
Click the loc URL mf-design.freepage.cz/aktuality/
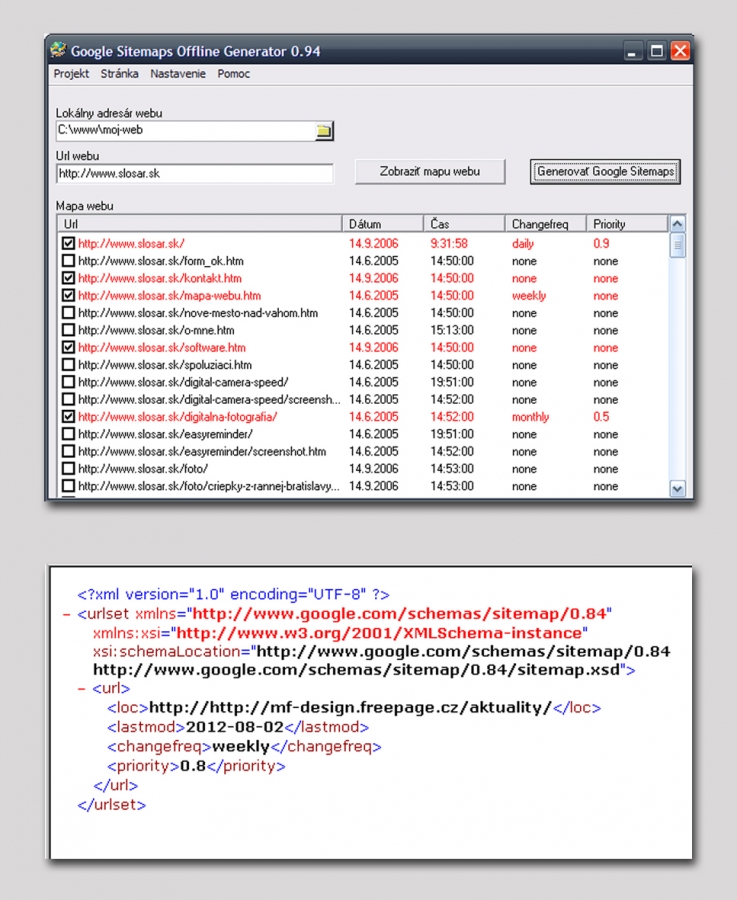point(350,708)
